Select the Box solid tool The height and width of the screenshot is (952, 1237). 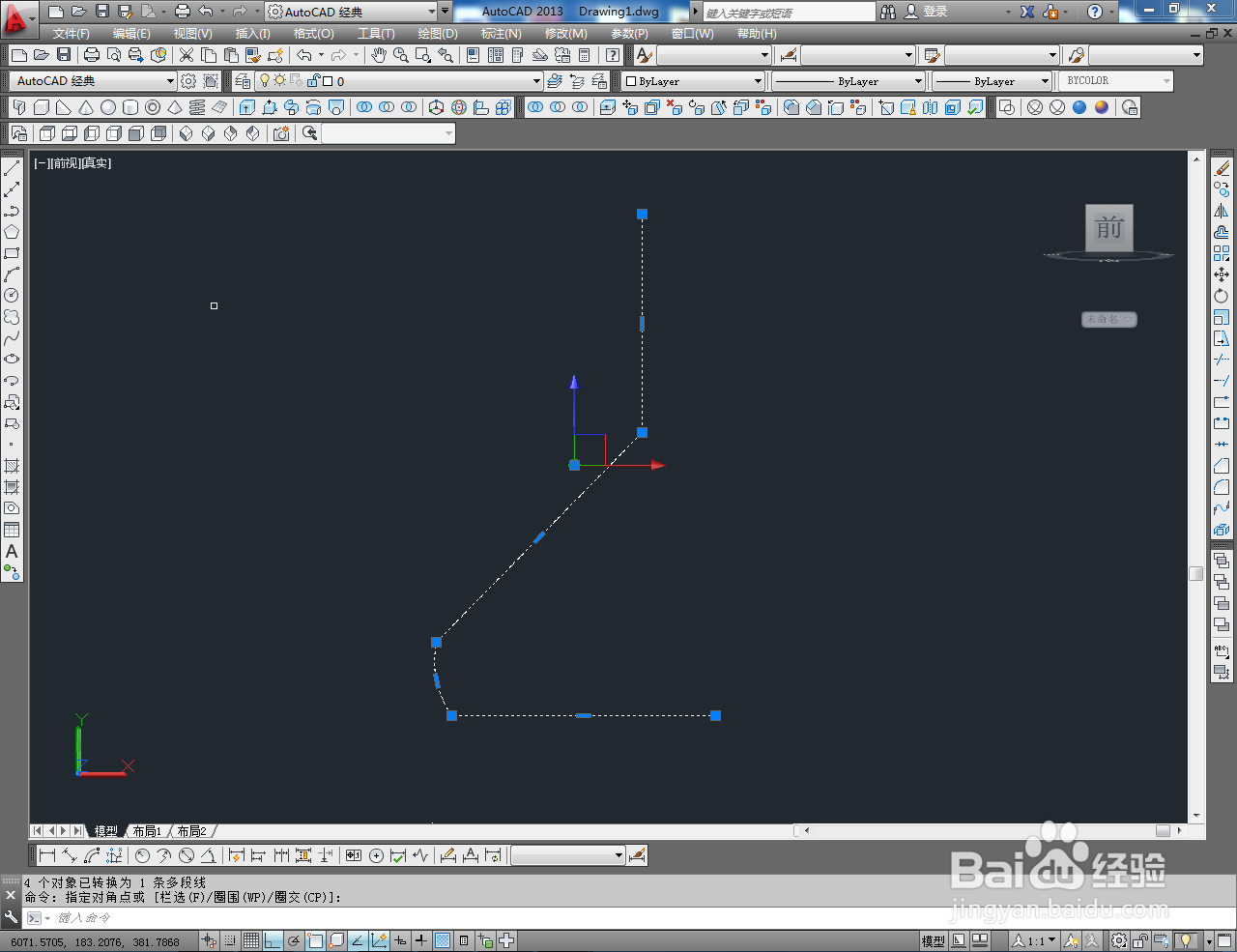click(x=42, y=107)
